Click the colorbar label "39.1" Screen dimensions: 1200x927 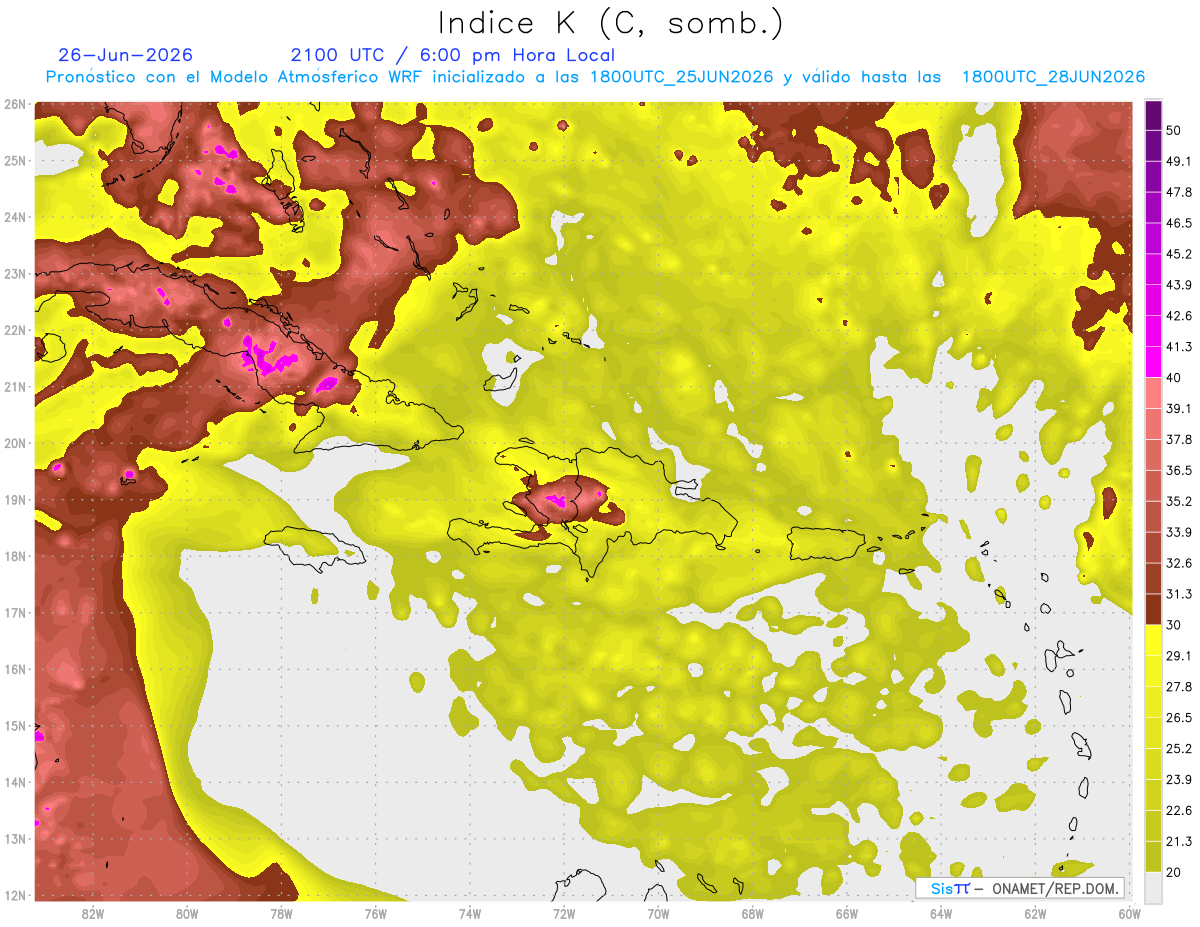pyautogui.click(x=1179, y=409)
